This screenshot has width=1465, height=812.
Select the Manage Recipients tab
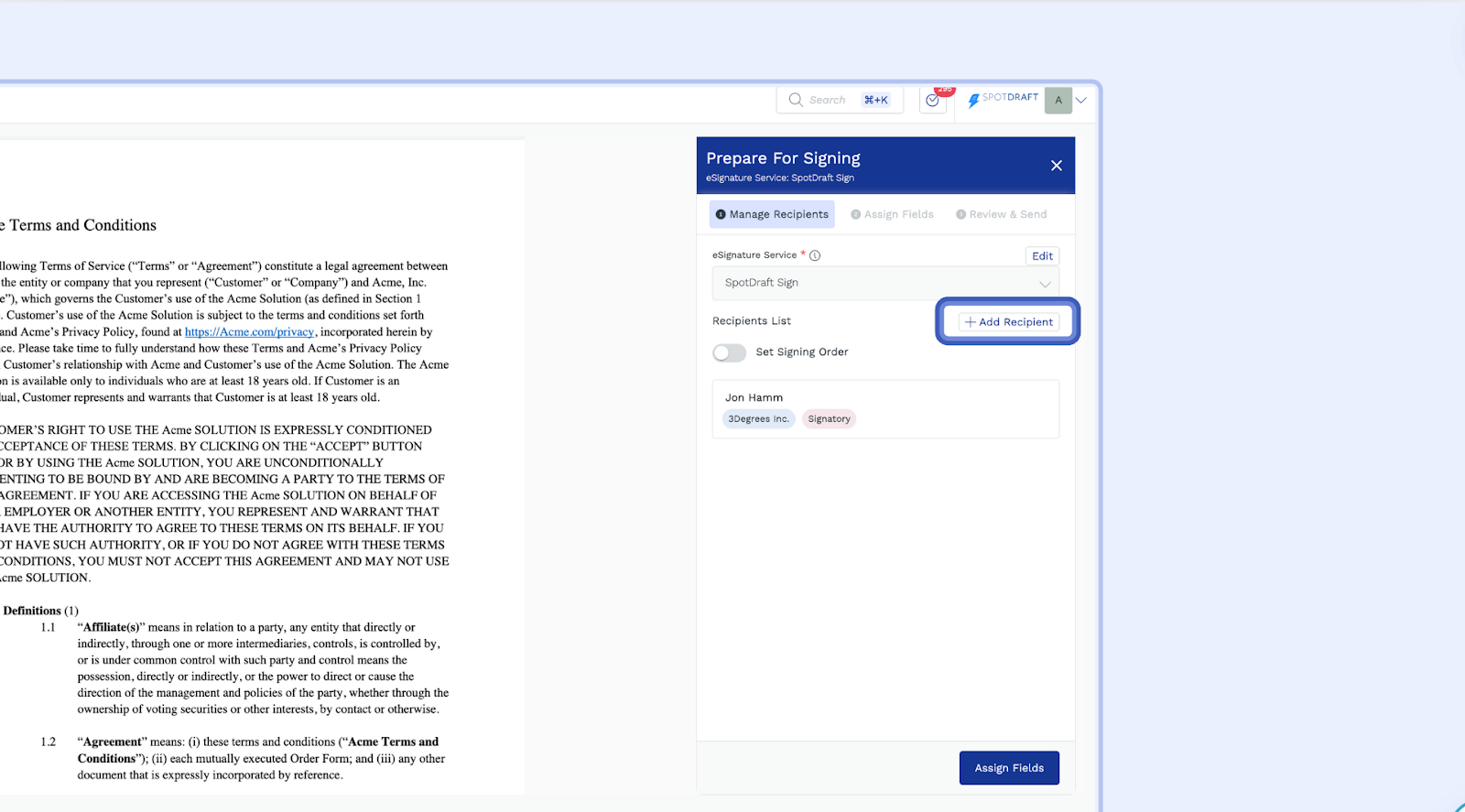[x=772, y=214]
